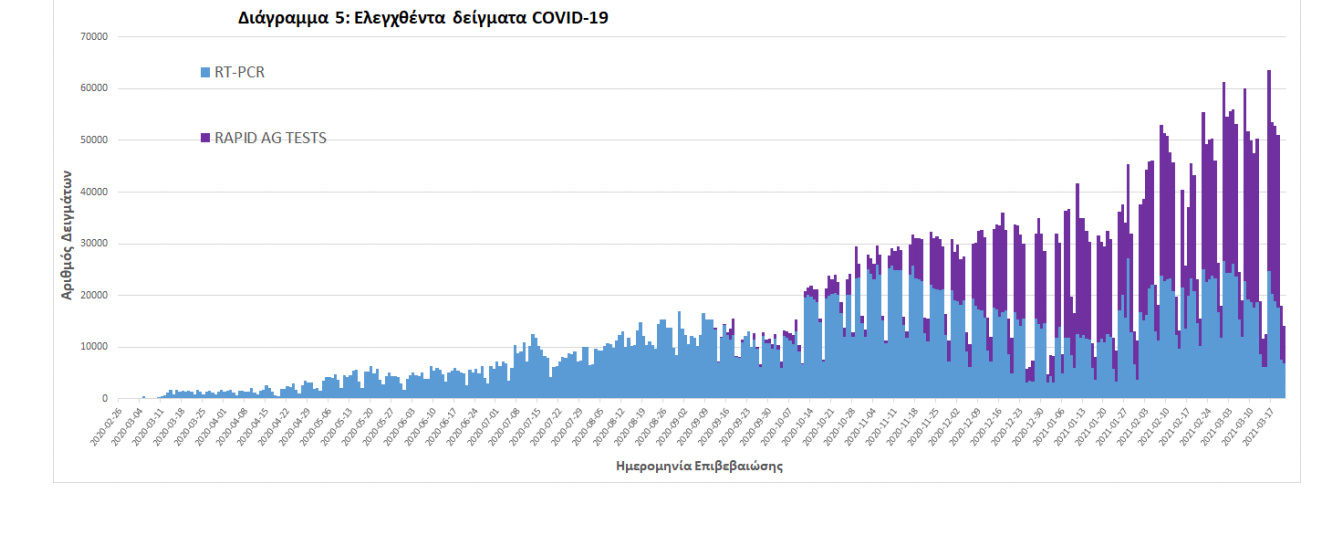Viewport: 1342px width, 554px height.
Task: Select the RAPID AG TESTS legend label
Action: click(270, 138)
